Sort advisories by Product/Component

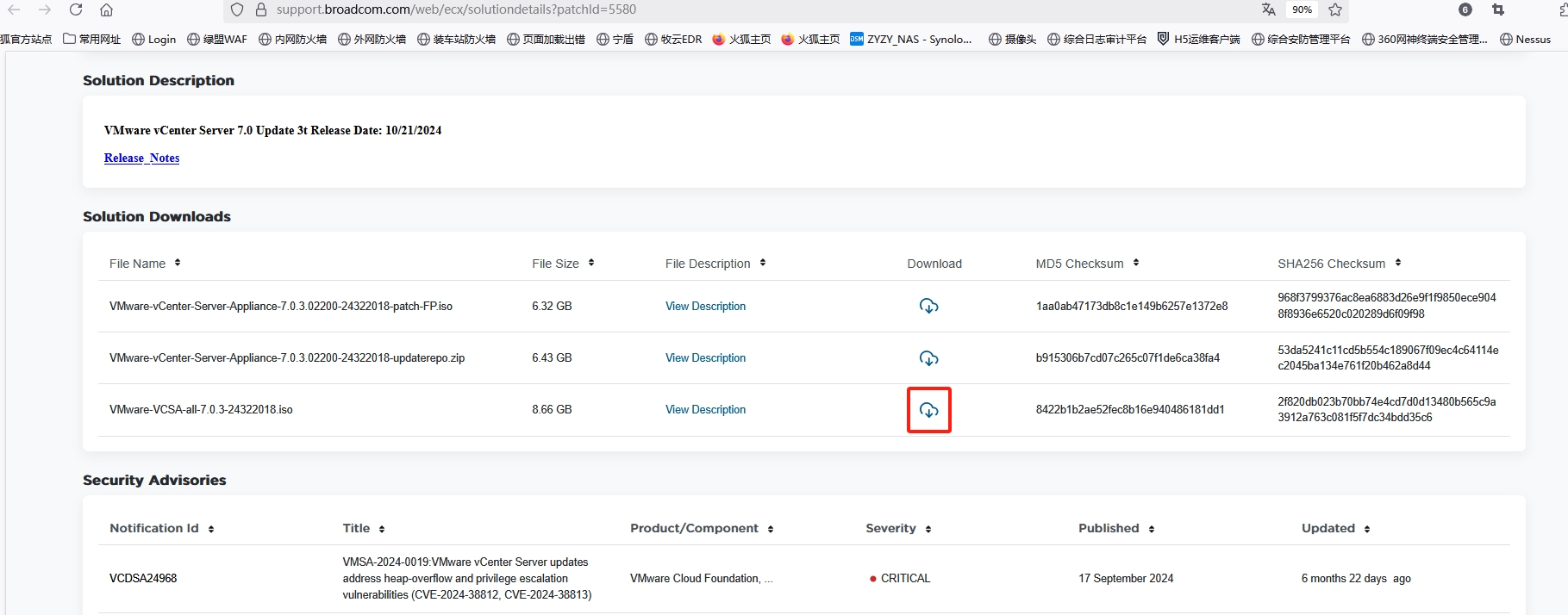pos(771,529)
